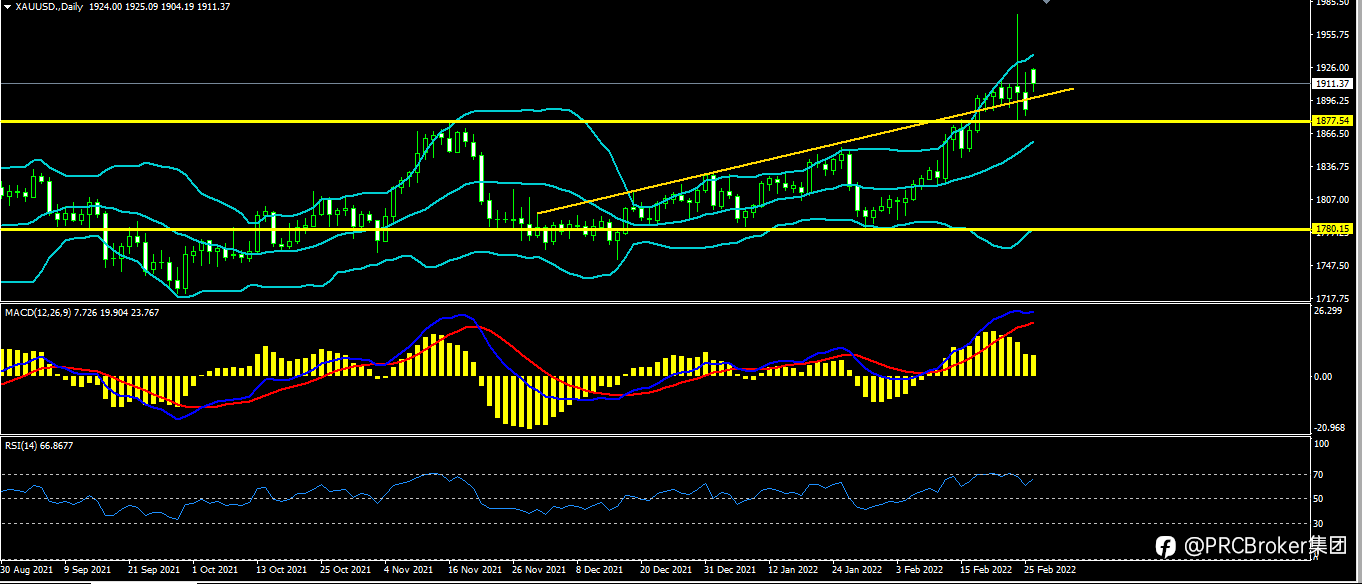Screen dimensions: 1362x584
Task: Click the 3 Feb 2022 date label
Action: (920, 570)
